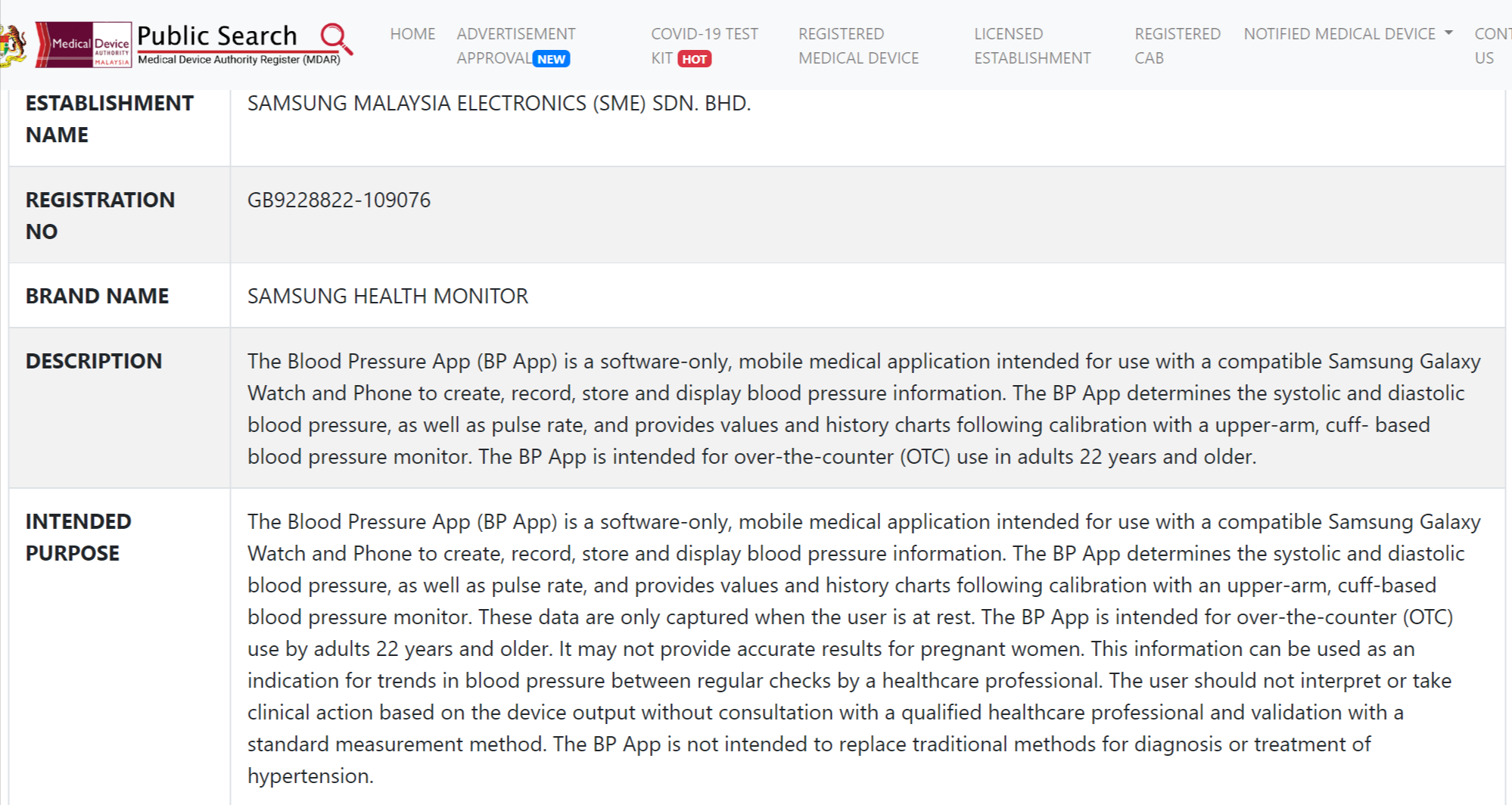
Task: Click the red HOT badge
Action: click(694, 59)
